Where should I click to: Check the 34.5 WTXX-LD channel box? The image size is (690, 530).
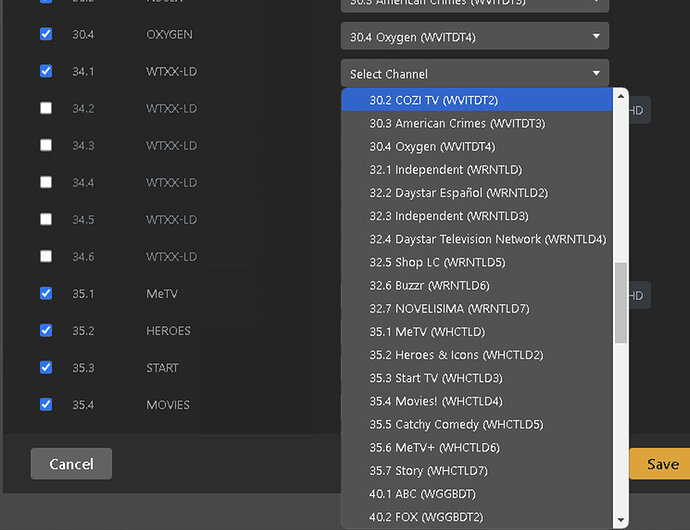46,219
